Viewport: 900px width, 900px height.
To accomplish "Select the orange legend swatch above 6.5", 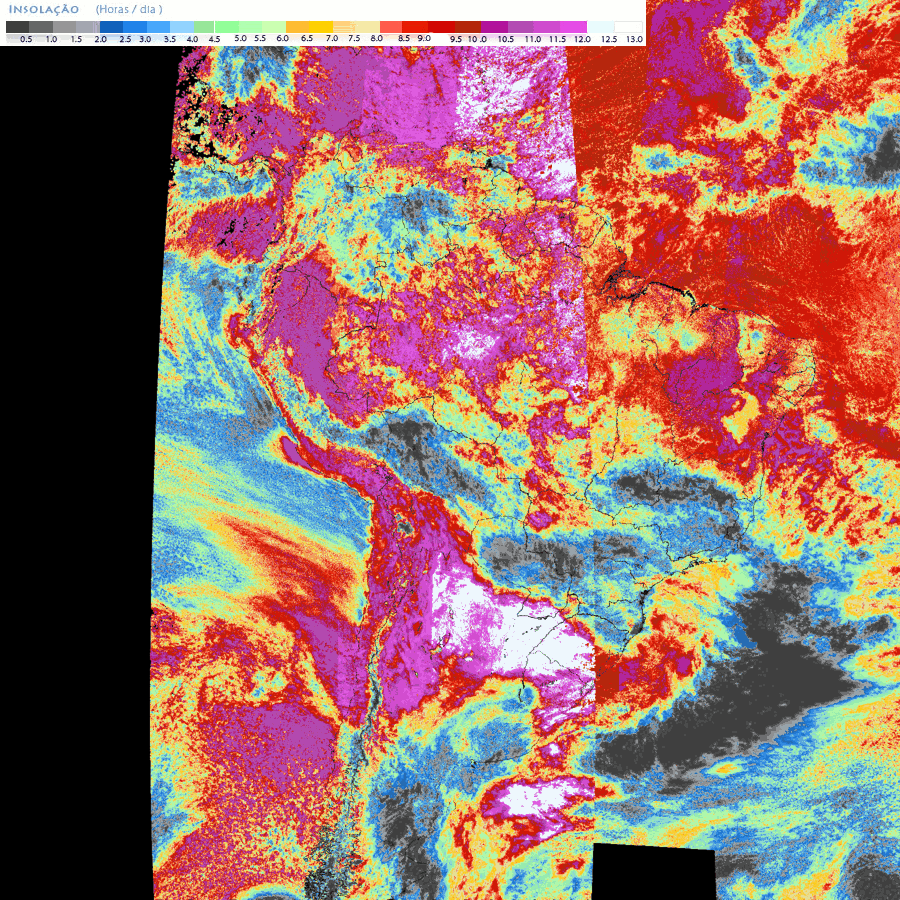I will [297, 27].
